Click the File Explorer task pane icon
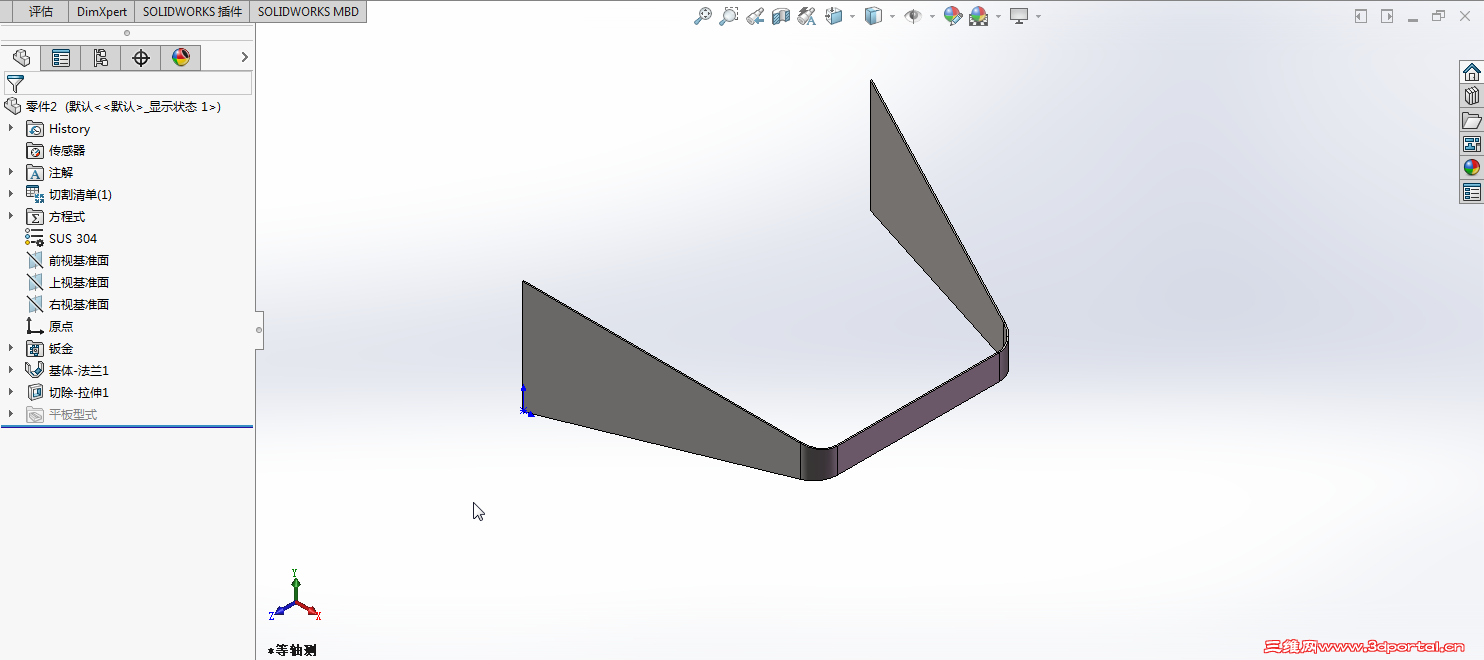Image resolution: width=1484 pixels, height=660 pixels. (1471, 119)
